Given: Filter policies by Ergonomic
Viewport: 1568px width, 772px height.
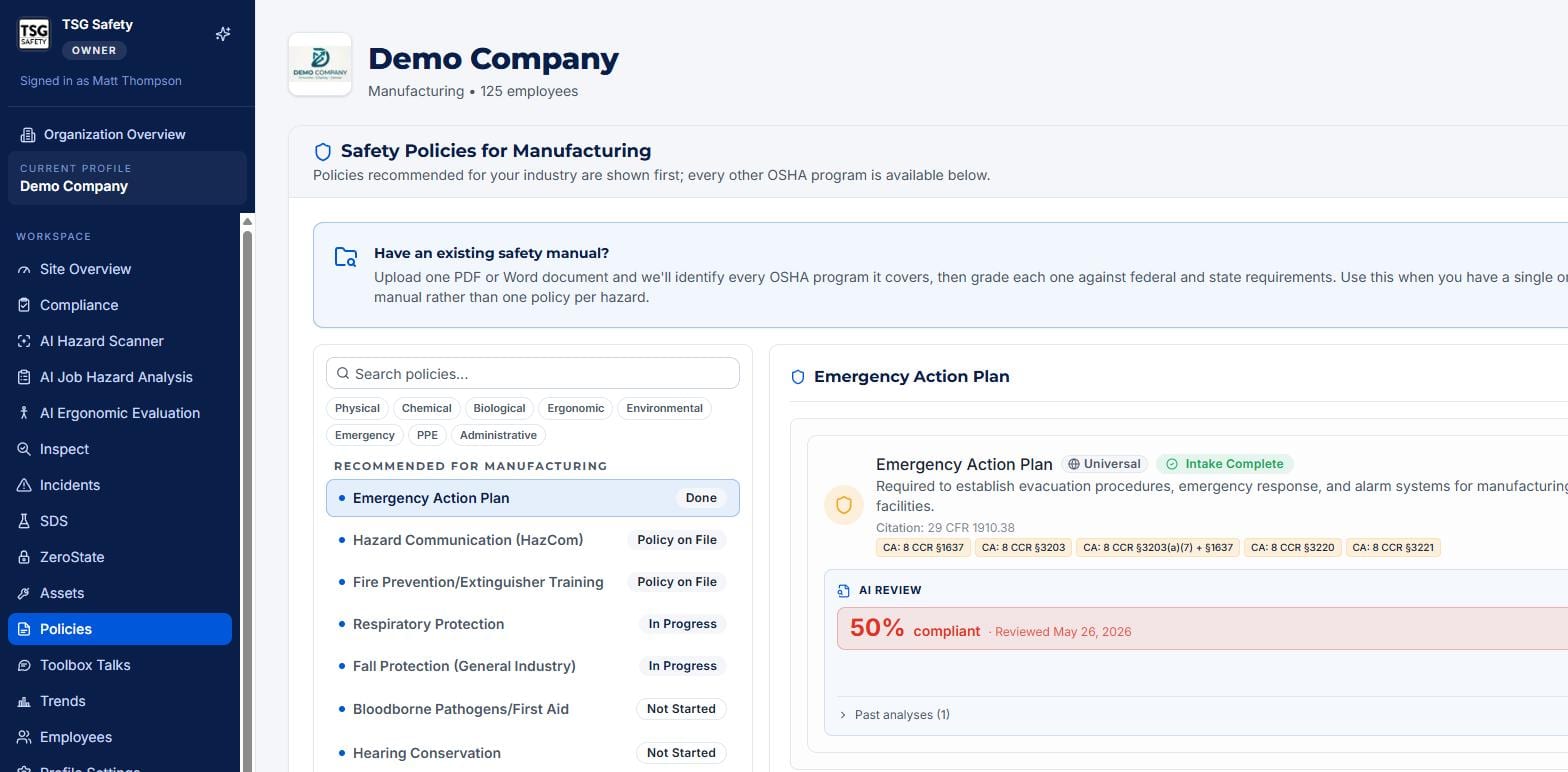Looking at the screenshot, I should [576, 408].
